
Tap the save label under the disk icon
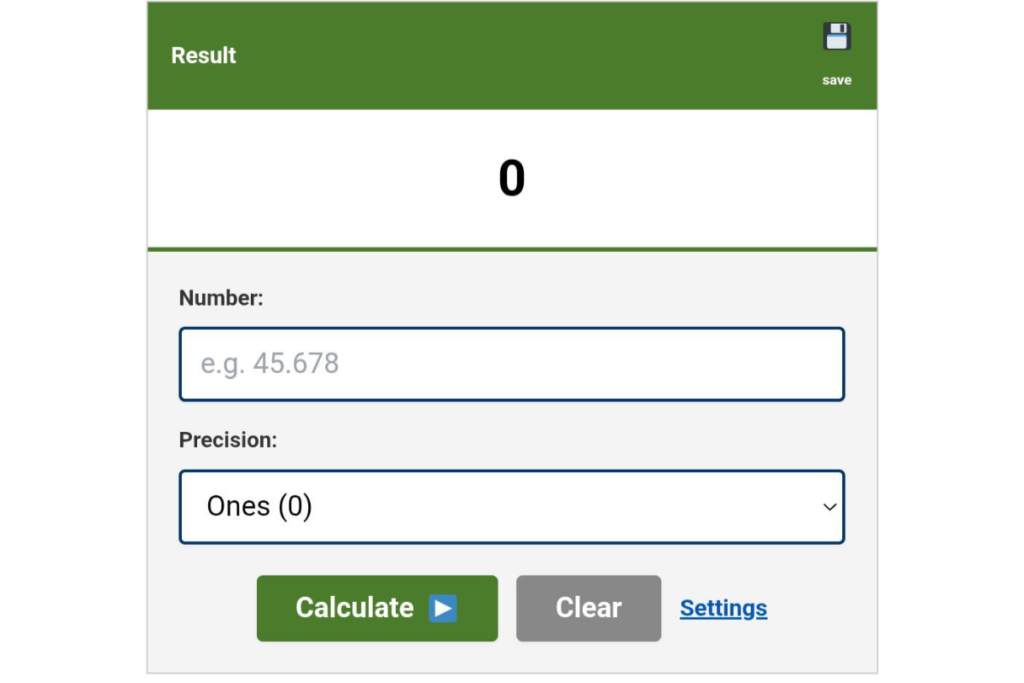837,79
